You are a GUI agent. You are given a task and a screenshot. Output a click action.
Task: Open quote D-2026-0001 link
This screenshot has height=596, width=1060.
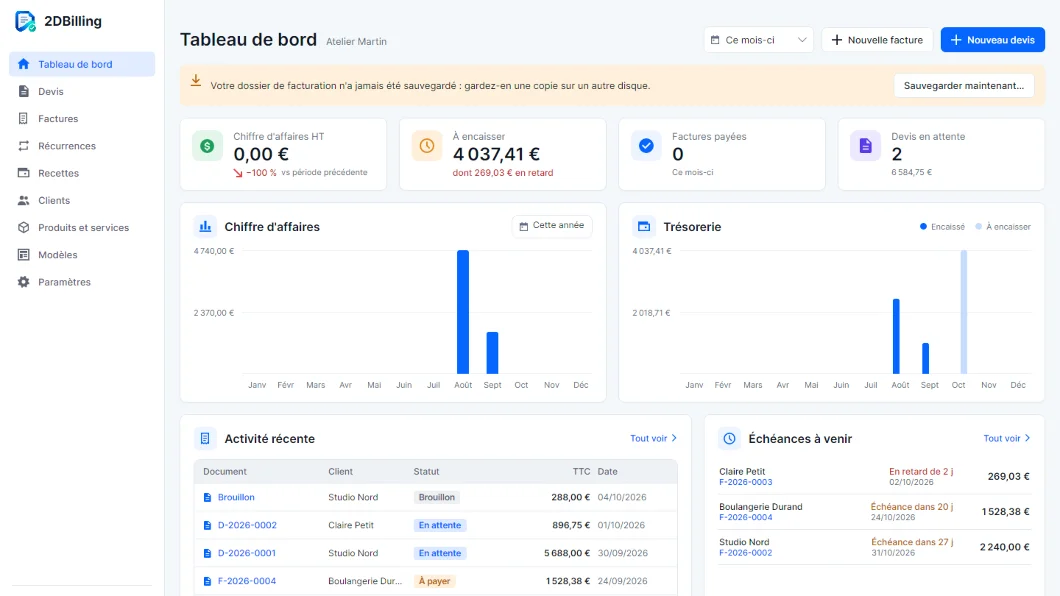pos(247,553)
